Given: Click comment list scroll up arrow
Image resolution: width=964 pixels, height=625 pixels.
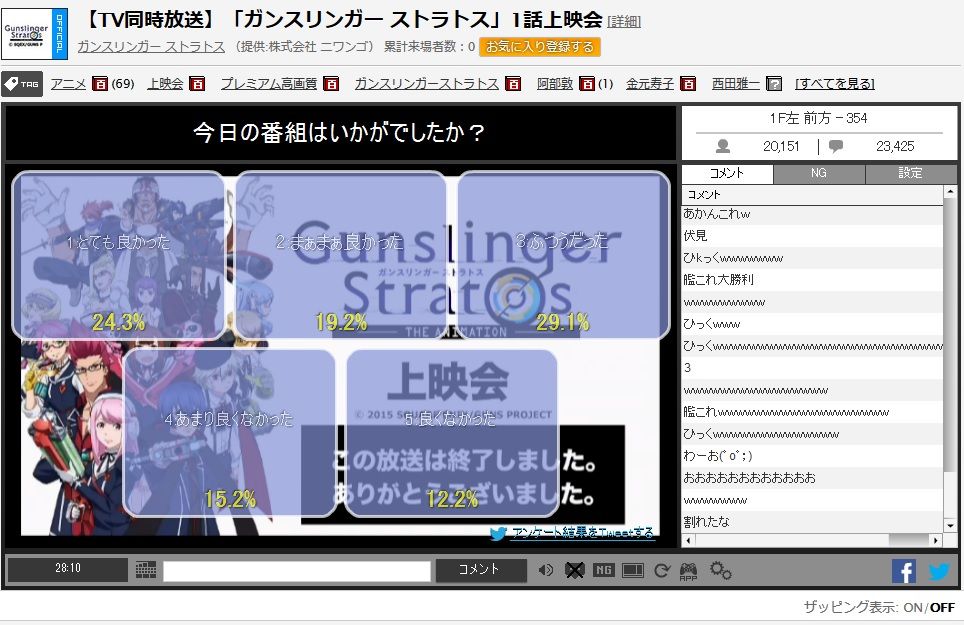Looking at the screenshot, I should pyautogui.click(x=950, y=192).
